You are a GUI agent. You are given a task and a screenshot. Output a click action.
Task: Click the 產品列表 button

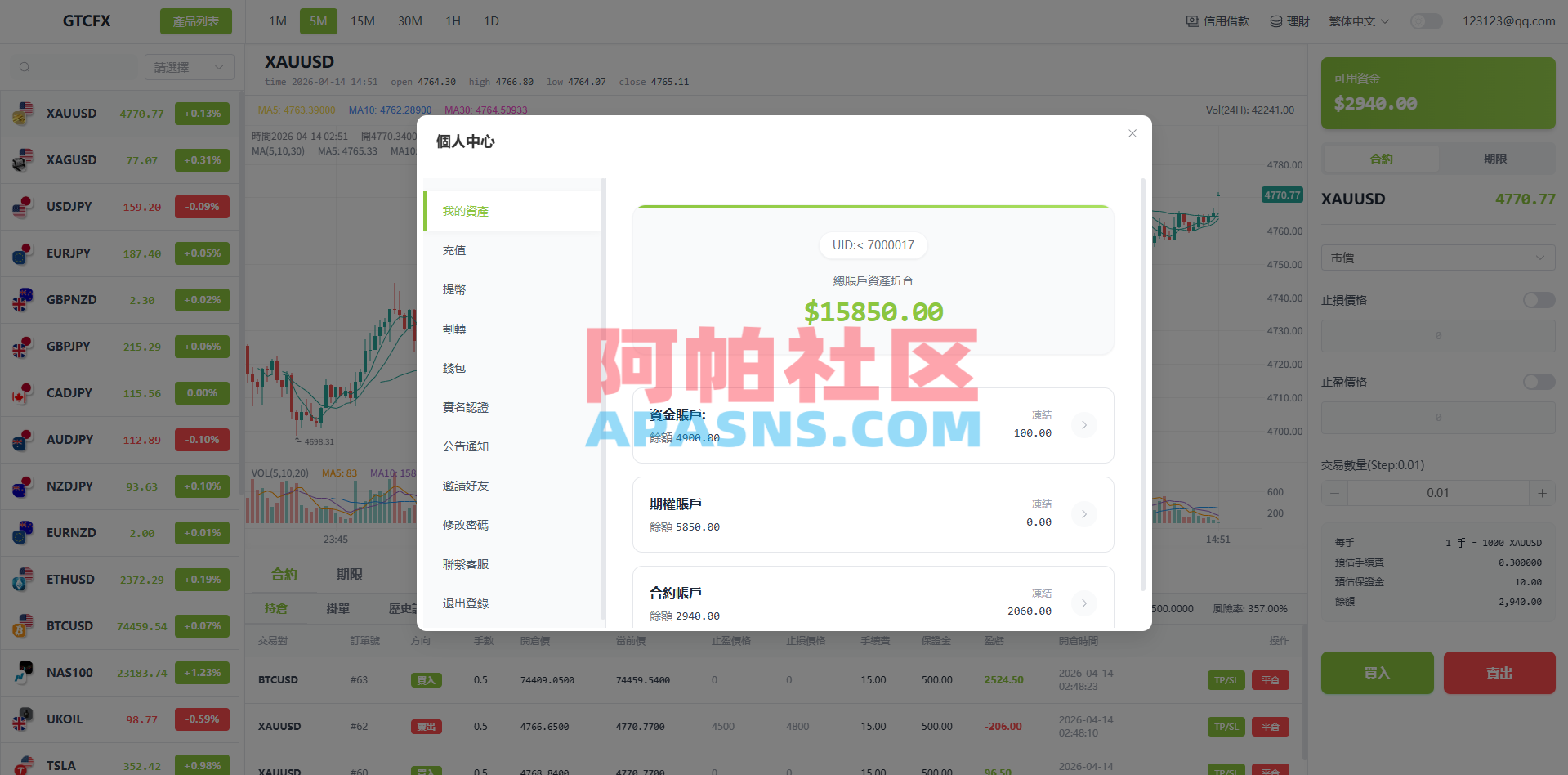196,21
